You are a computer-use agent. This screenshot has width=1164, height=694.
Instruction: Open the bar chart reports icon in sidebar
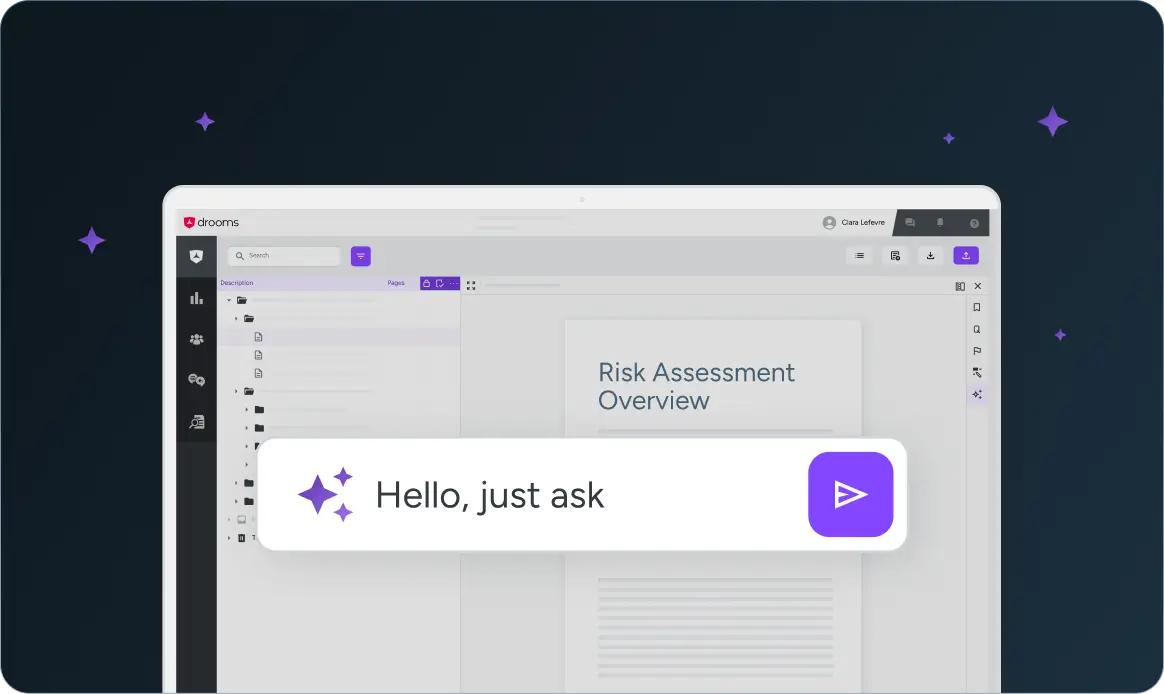coord(196,298)
